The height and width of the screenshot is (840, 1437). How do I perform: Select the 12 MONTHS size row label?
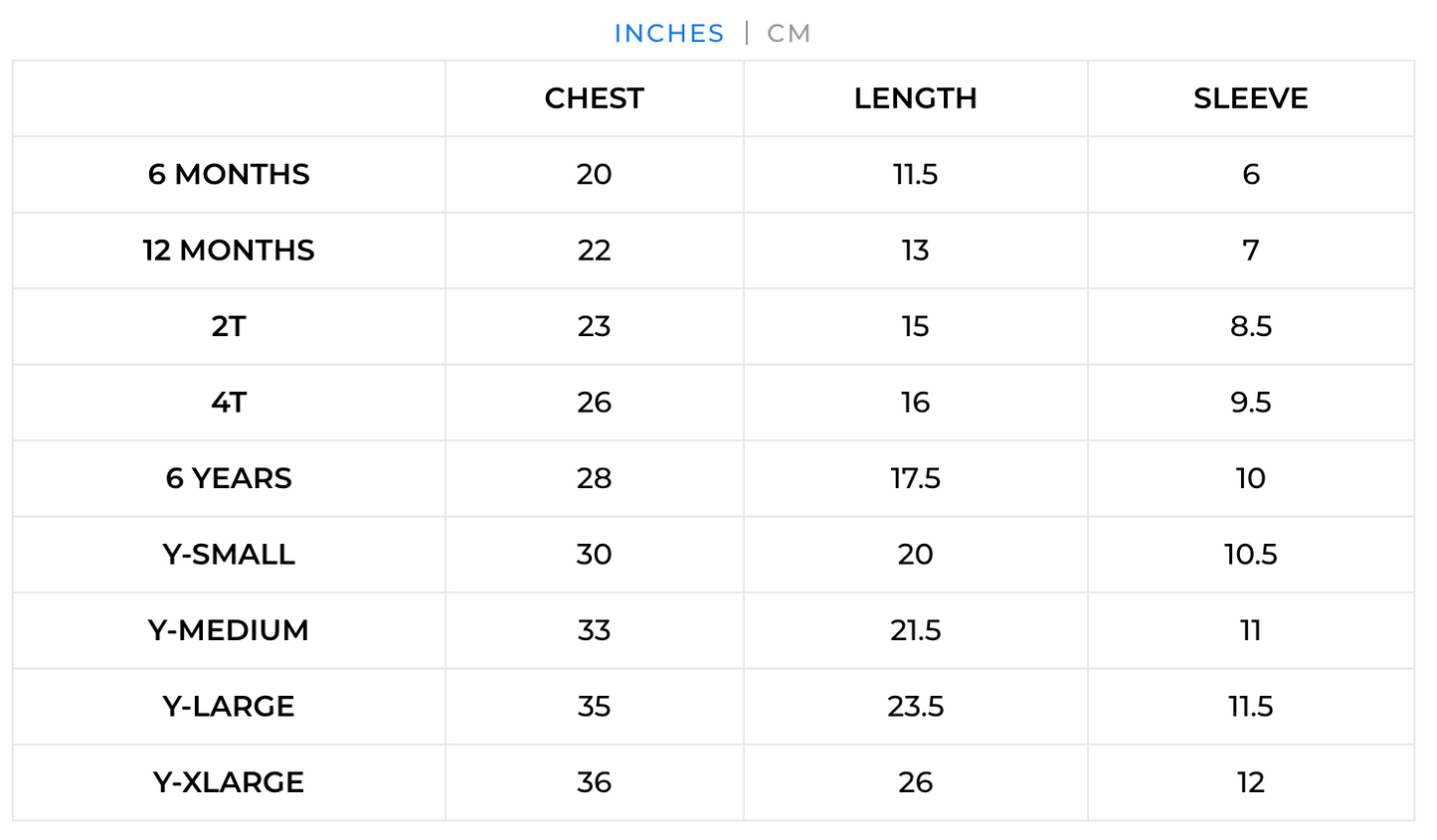click(x=229, y=251)
